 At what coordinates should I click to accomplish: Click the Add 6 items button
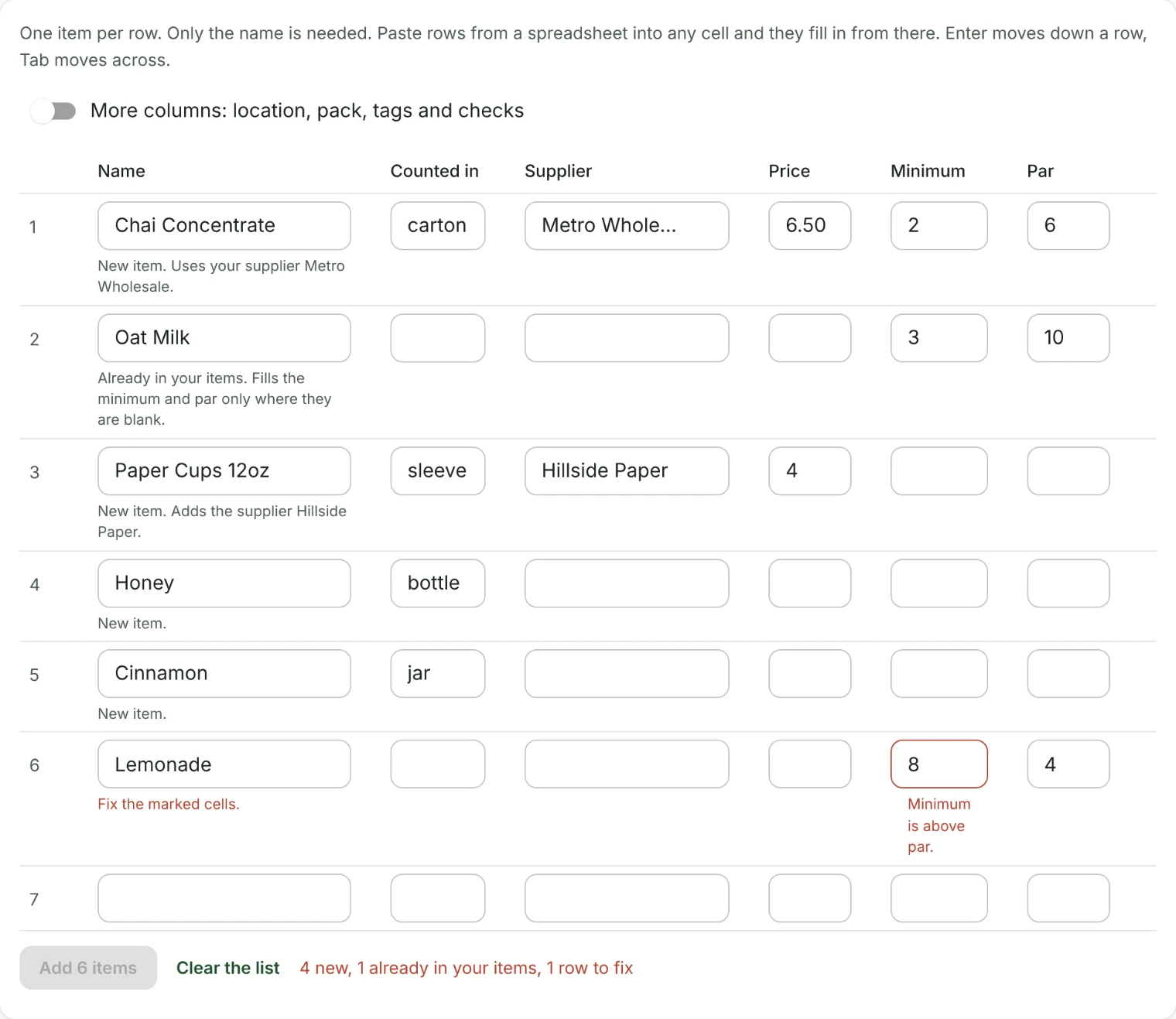(88, 968)
